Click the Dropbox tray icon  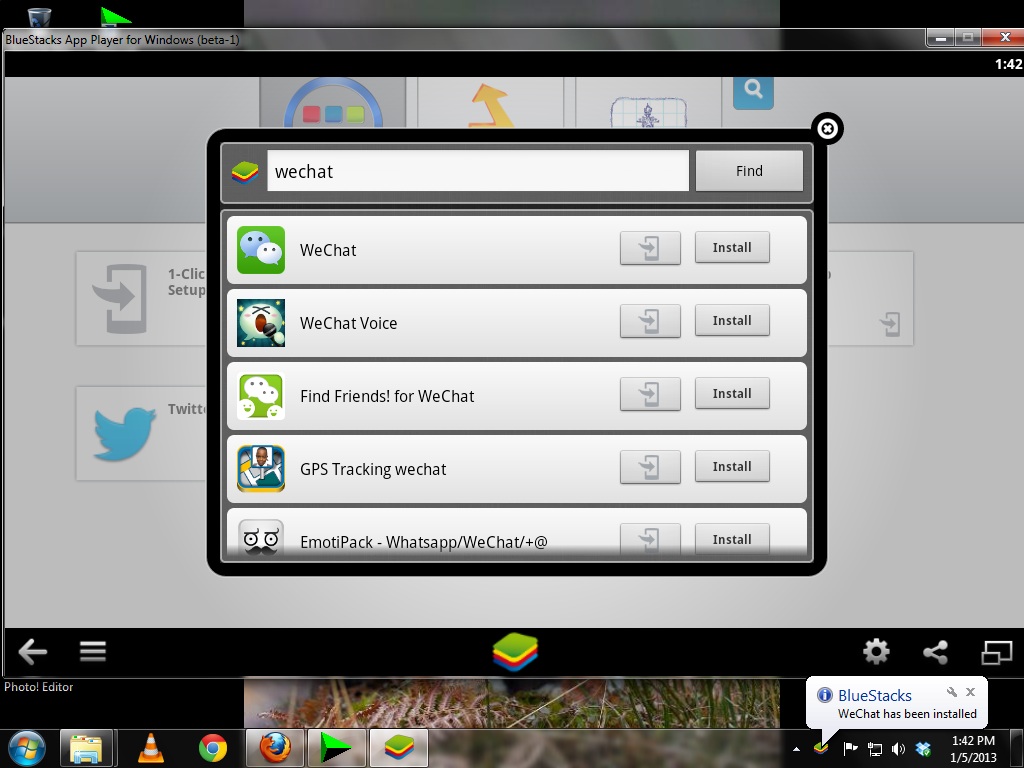(x=923, y=748)
